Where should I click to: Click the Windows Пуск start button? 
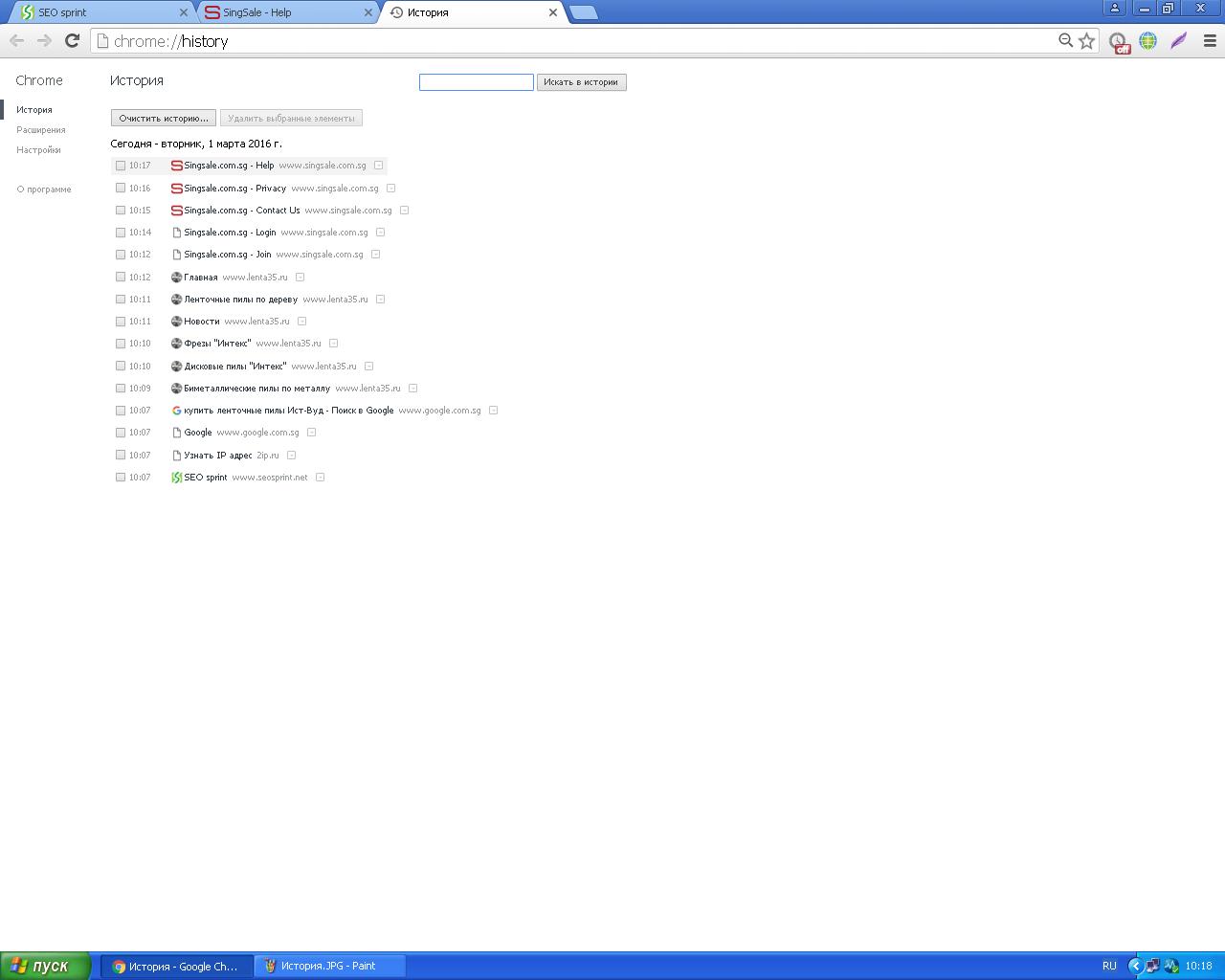tap(45, 966)
